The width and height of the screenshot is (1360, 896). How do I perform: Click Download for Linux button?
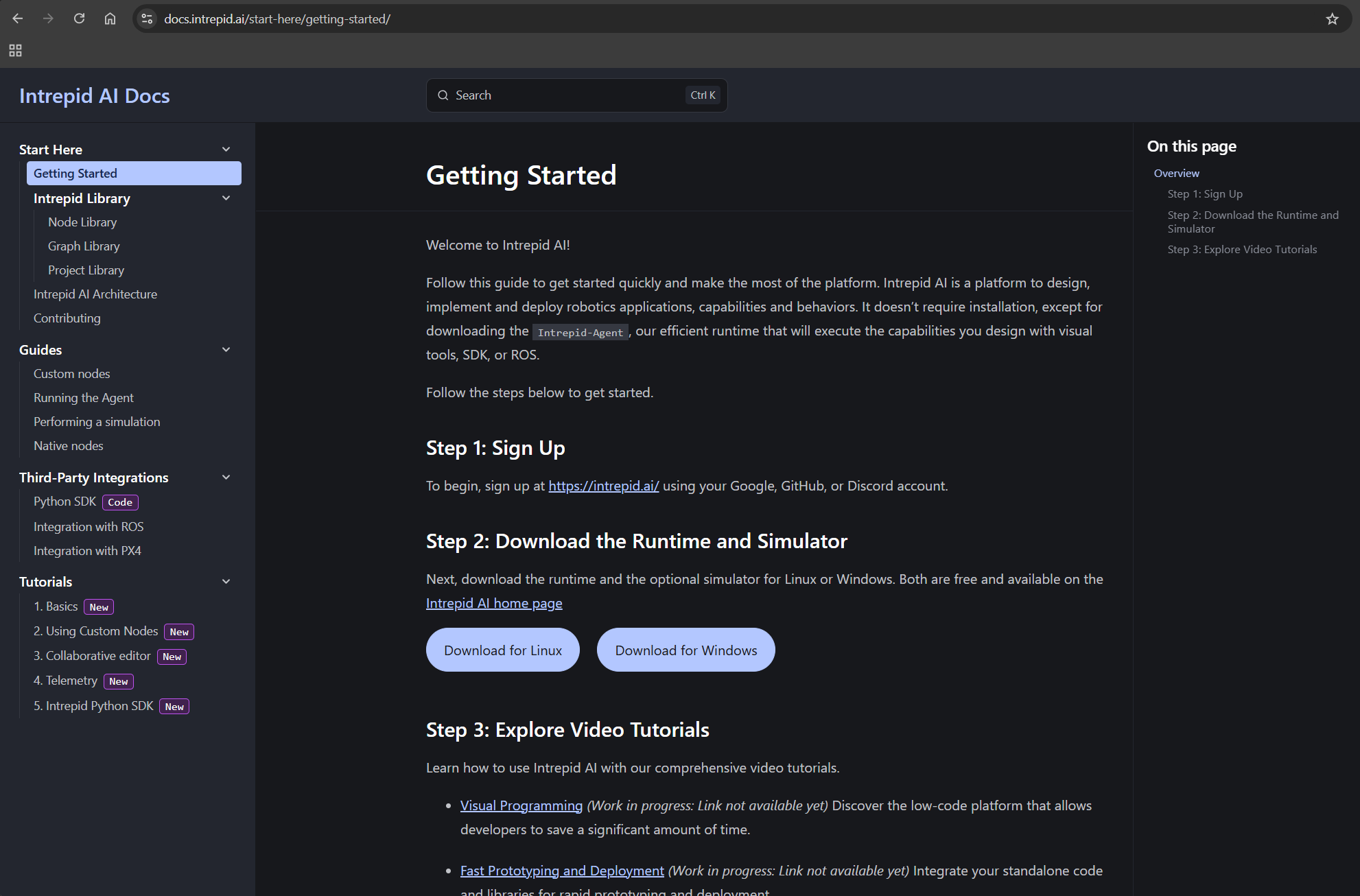pos(503,650)
